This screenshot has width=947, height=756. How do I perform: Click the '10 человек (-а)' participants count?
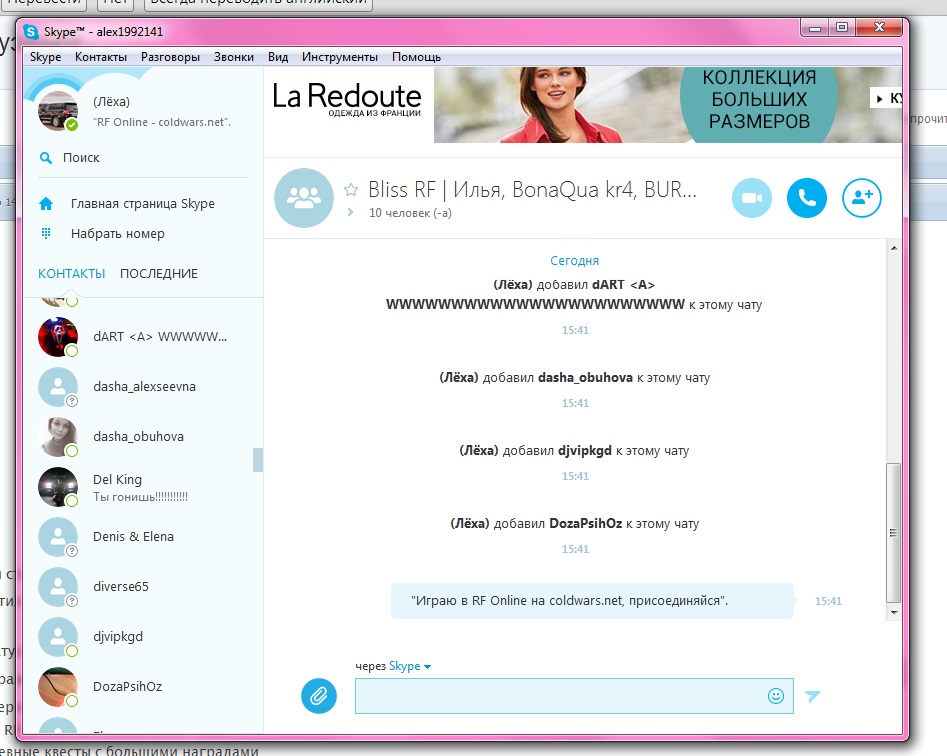coord(410,213)
